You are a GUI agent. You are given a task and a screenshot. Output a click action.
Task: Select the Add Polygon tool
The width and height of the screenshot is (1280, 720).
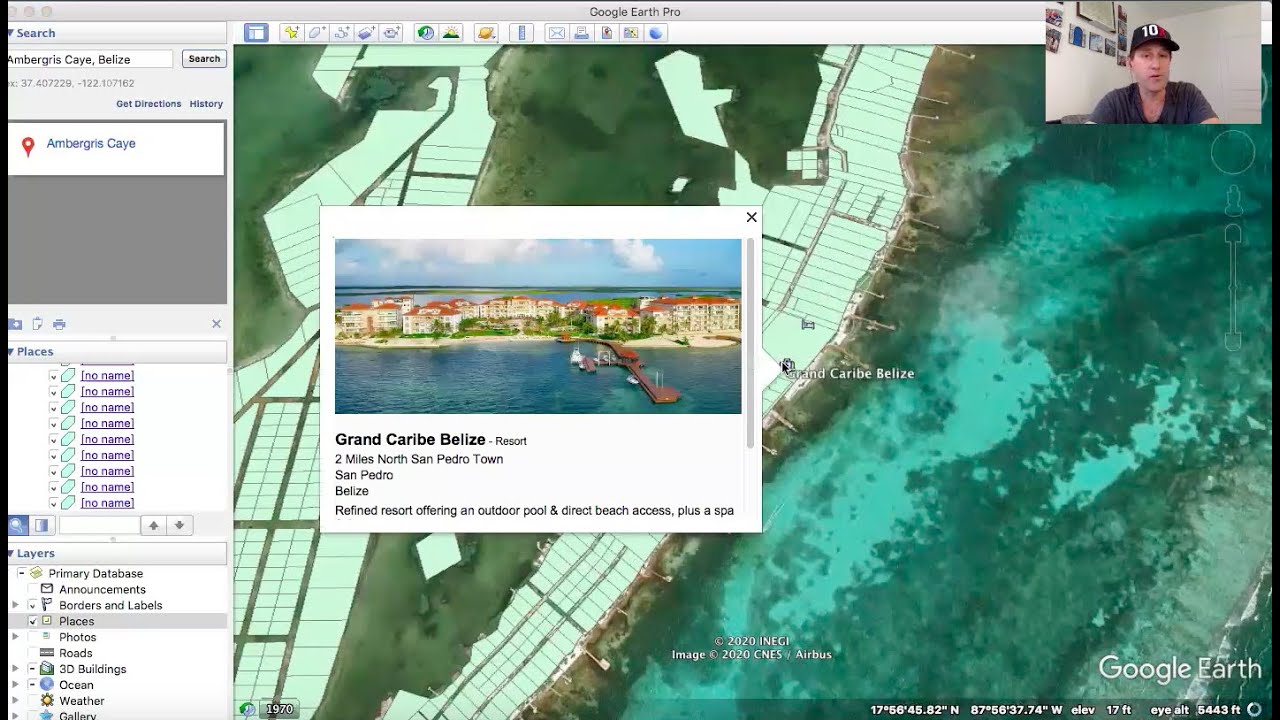click(x=316, y=33)
